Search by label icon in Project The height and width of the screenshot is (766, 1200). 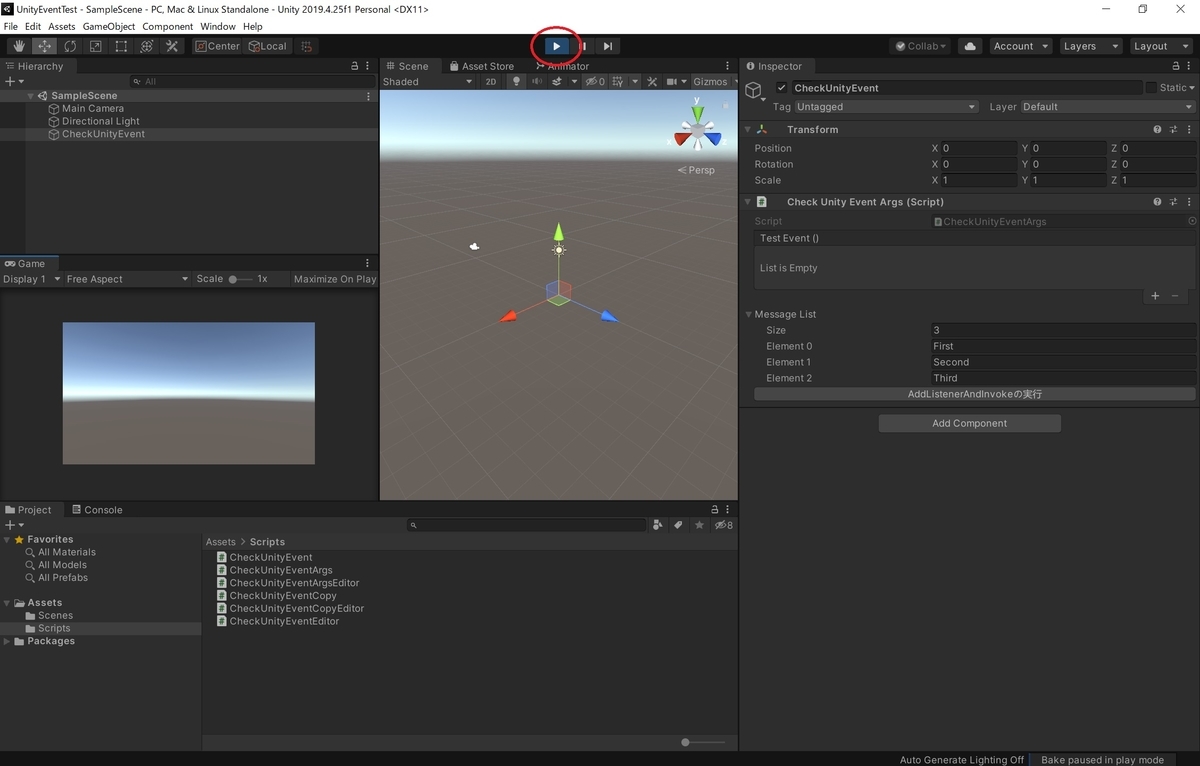click(677, 525)
